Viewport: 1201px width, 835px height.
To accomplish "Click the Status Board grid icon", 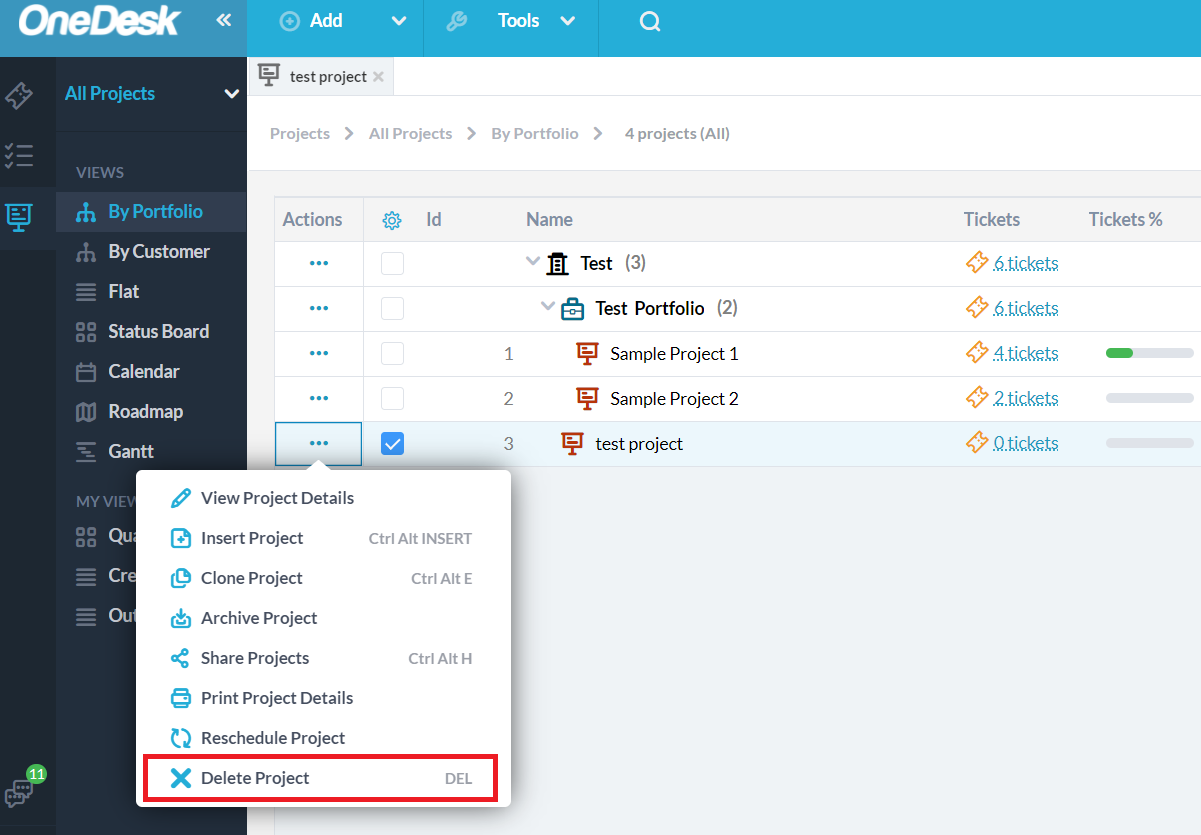I will pos(87,332).
